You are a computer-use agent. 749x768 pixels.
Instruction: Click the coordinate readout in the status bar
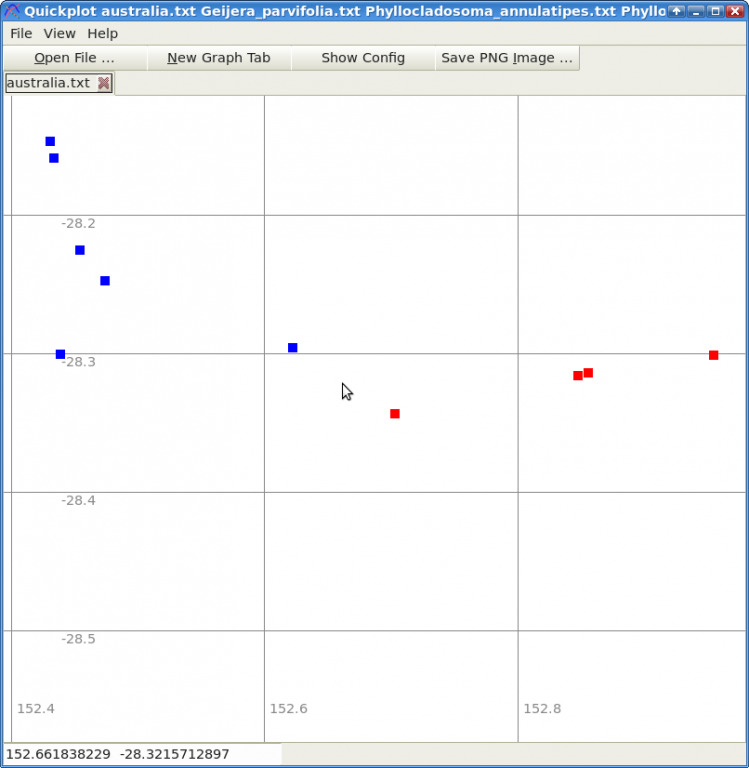click(118, 754)
